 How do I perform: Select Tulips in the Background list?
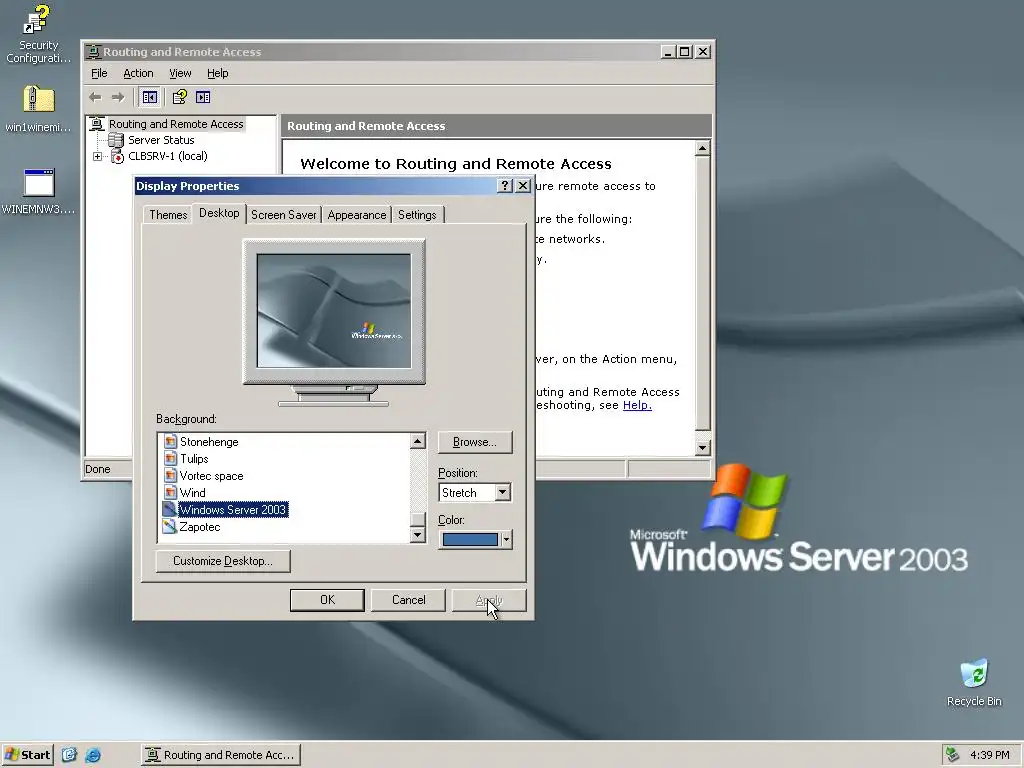point(194,458)
